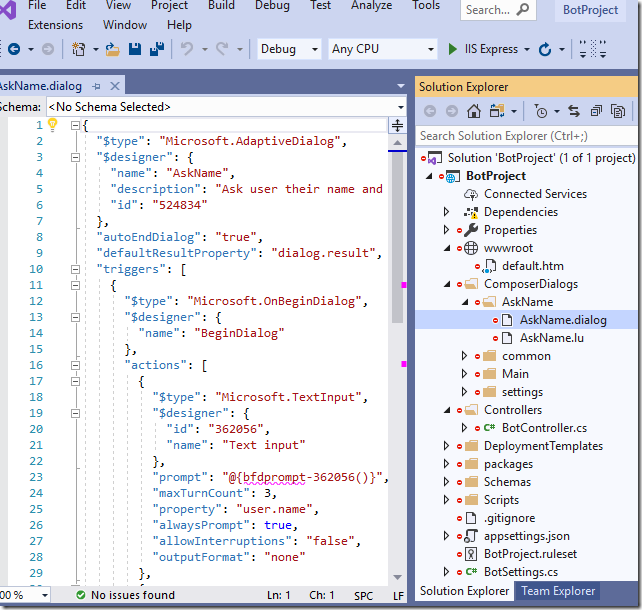
Task: Click the Open File folder icon
Action: (112, 49)
